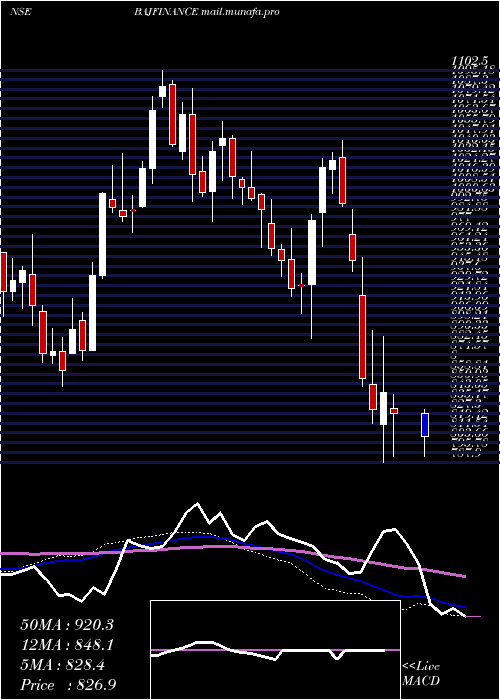Image resolution: width=500 pixels, height=700 pixels.
Task: Click the Price : 826.9 readout
Action: click(x=68, y=685)
